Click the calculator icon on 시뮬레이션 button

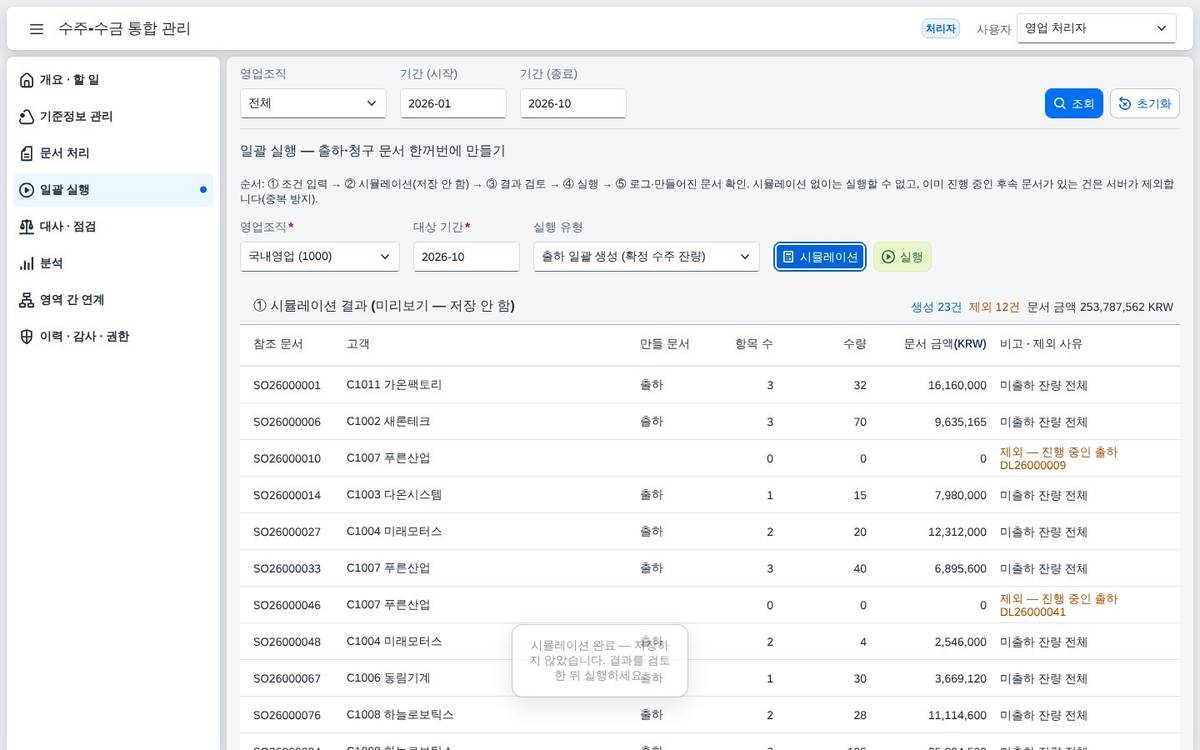tap(788, 257)
